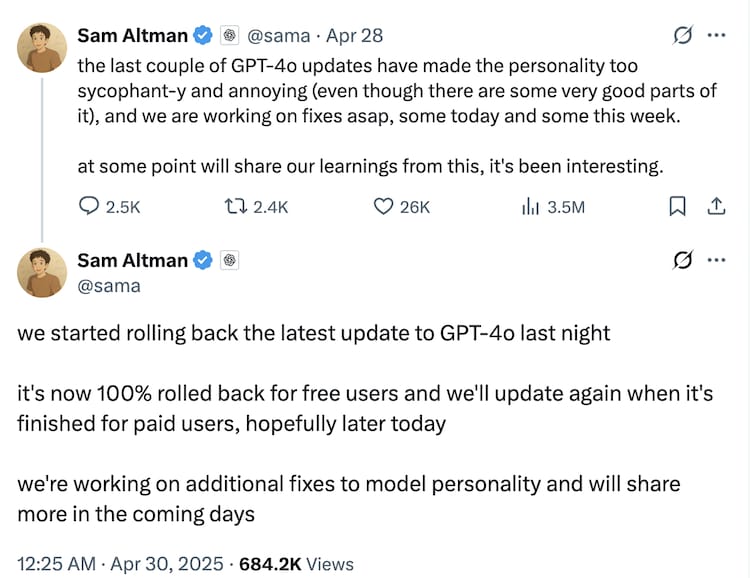Bookmark the first tweet
This screenshot has height=578, width=750.
[x=677, y=207]
